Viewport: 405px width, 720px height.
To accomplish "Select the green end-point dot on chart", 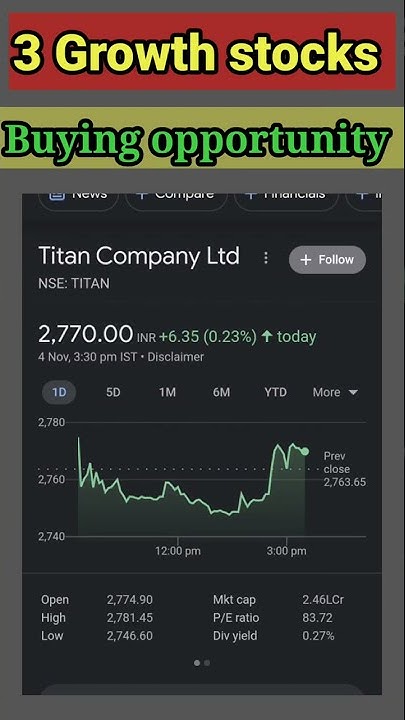I will pos(304,451).
